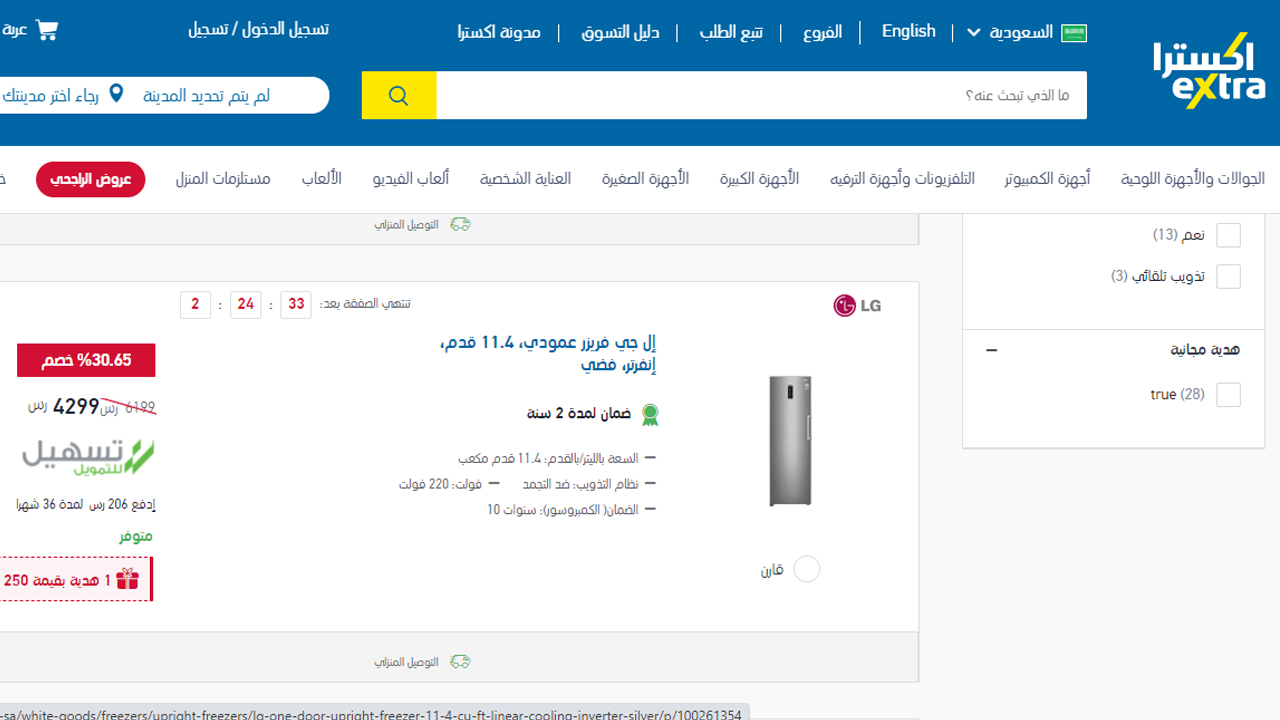Click the متوفر availability text
This screenshot has width=1280, height=720.
136,537
